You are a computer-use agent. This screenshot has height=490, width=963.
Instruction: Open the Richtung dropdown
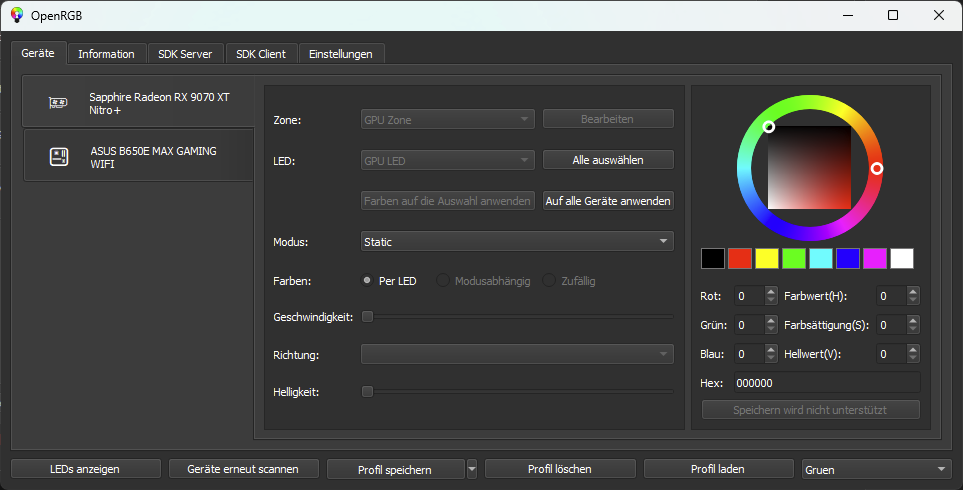[x=517, y=354]
